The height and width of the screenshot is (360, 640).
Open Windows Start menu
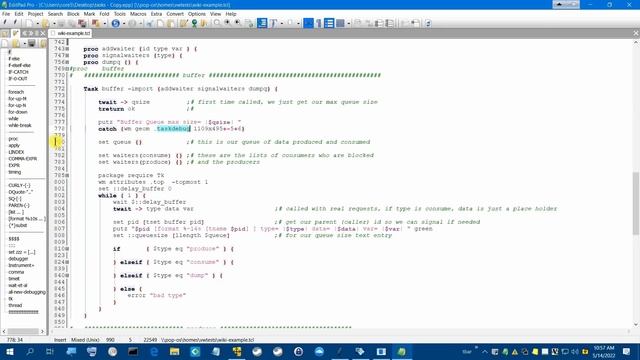[x=9, y=351]
